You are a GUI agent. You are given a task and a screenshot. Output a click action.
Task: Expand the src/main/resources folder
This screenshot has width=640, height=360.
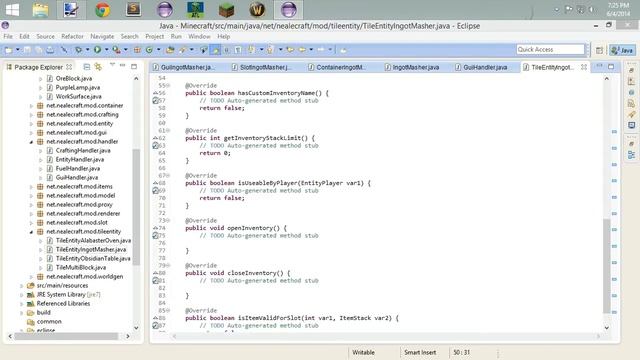point(22,286)
